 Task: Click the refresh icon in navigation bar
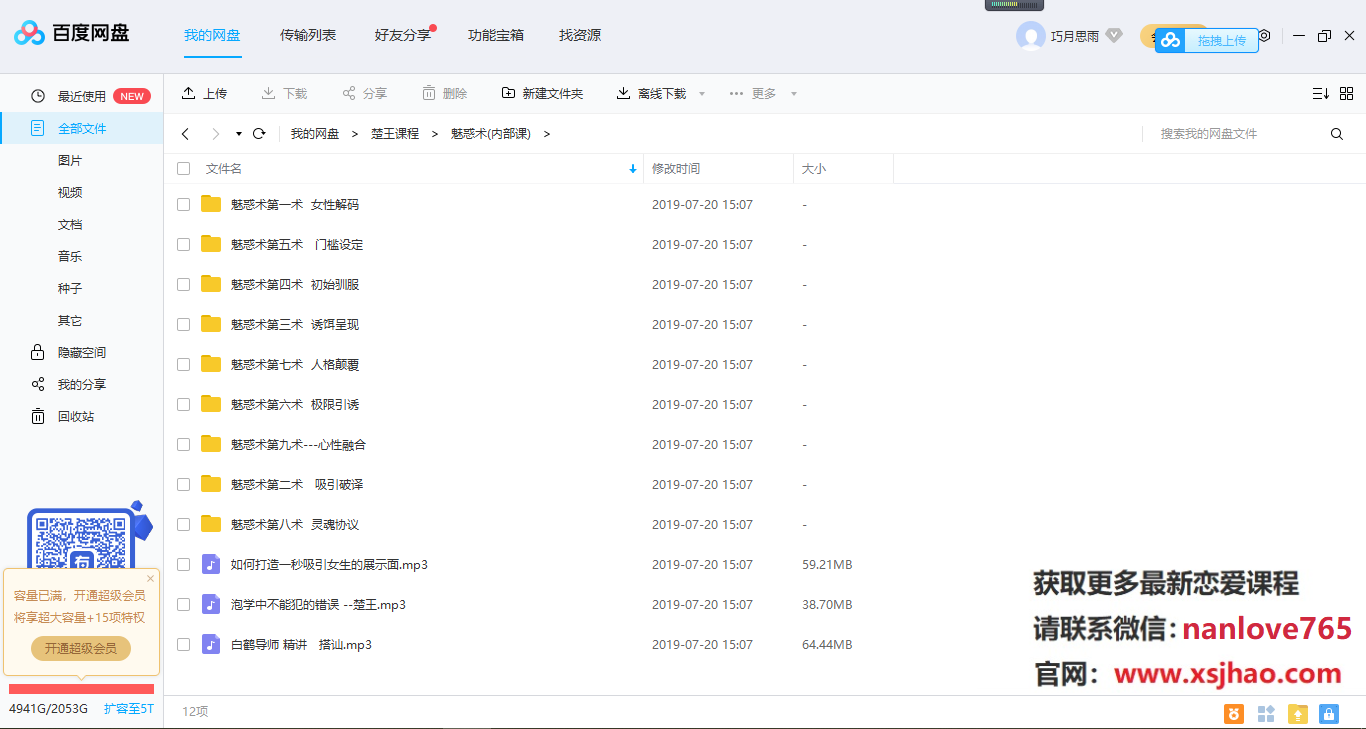pos(259,134)
